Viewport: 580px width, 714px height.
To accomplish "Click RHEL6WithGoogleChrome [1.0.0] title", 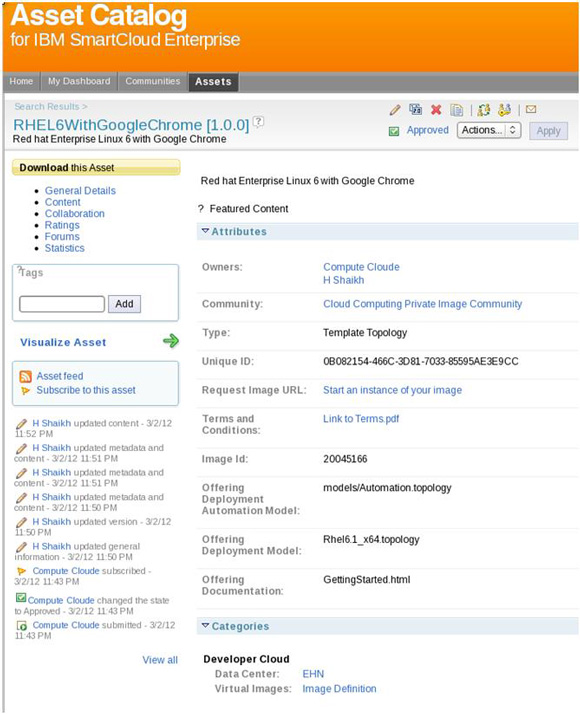I will pos(131,125).
